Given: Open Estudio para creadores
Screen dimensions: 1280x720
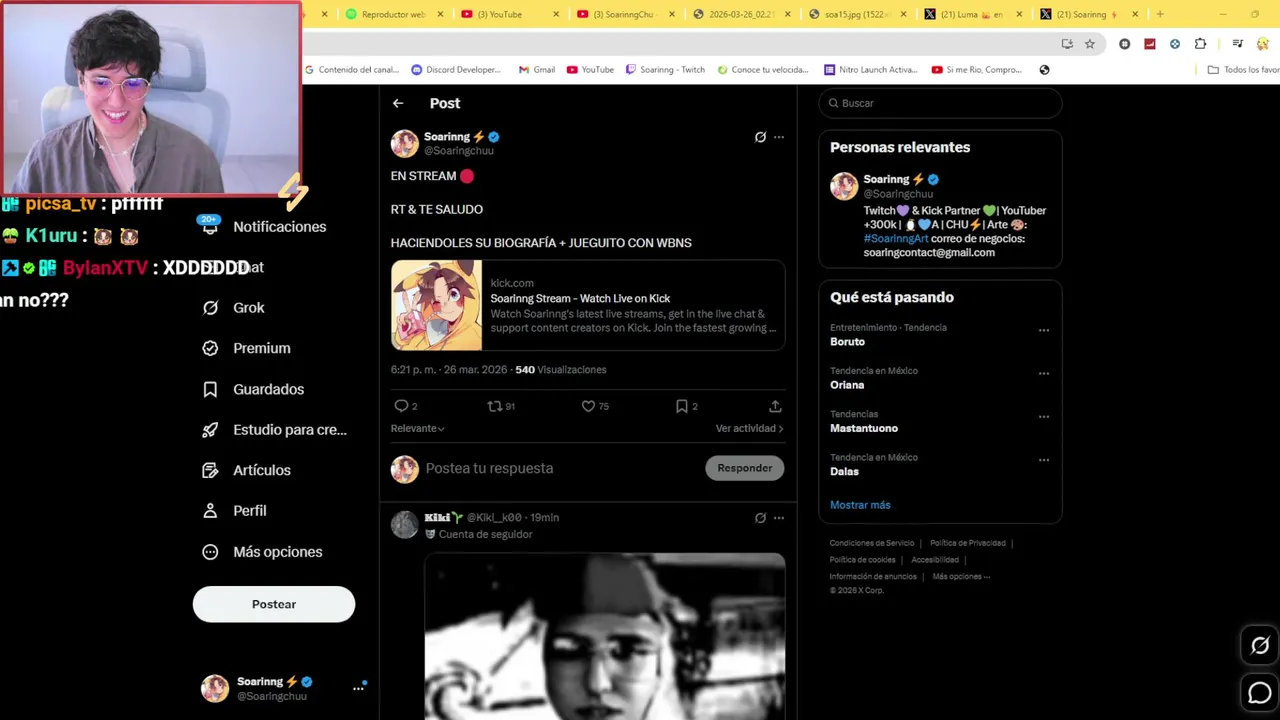Looking at the screenshot, I should [x=274, y=430].
